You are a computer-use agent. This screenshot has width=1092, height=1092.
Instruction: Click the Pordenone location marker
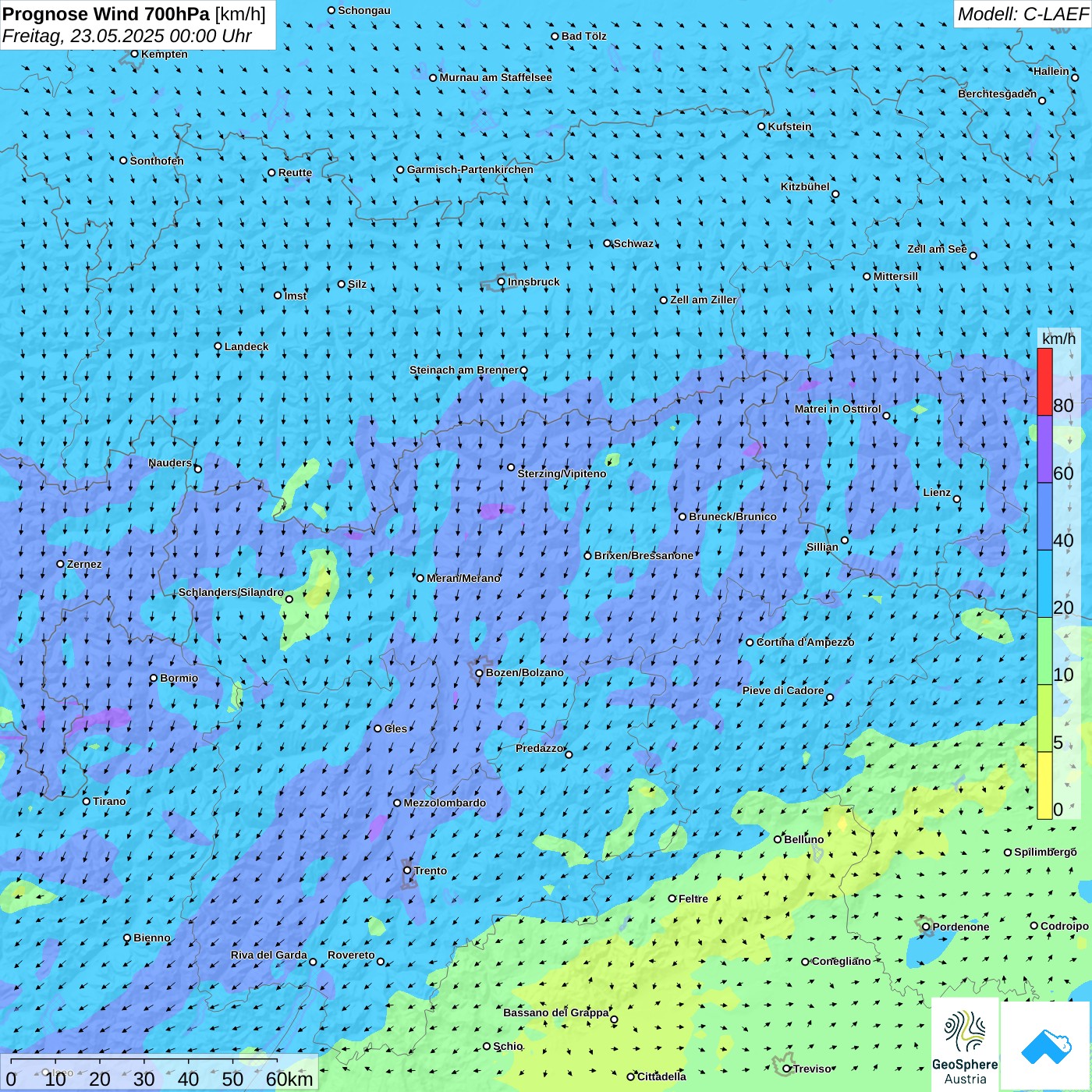tap(926, 927)
